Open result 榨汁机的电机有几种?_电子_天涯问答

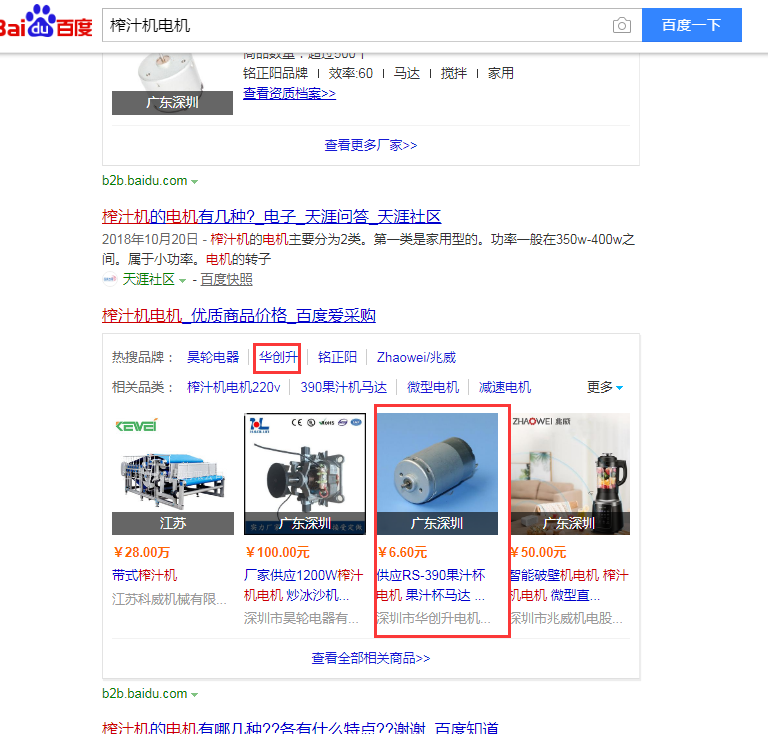271,216
